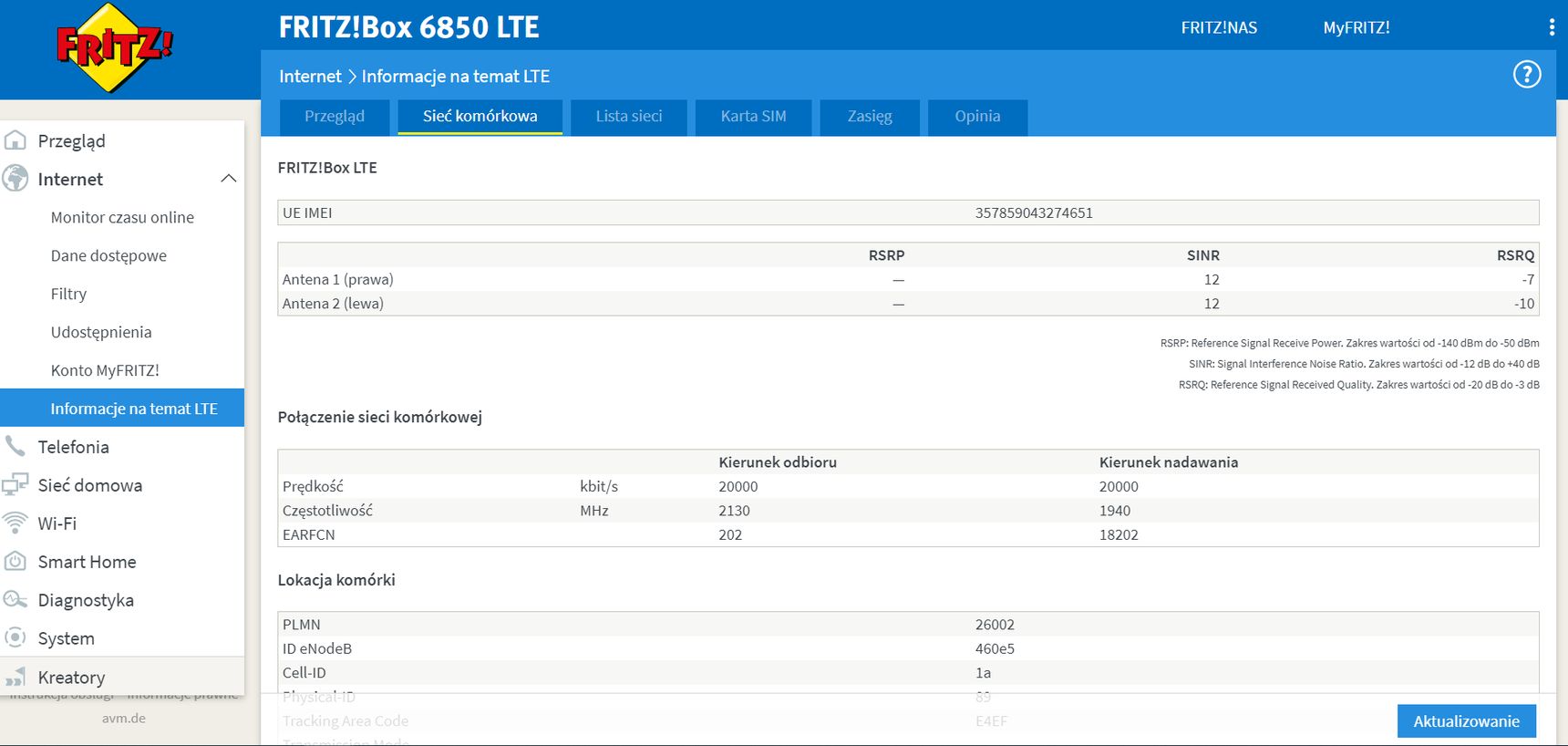Open Monitor czasu online
Viewport: 1568px width, 746px height.
tap(122, 217)
